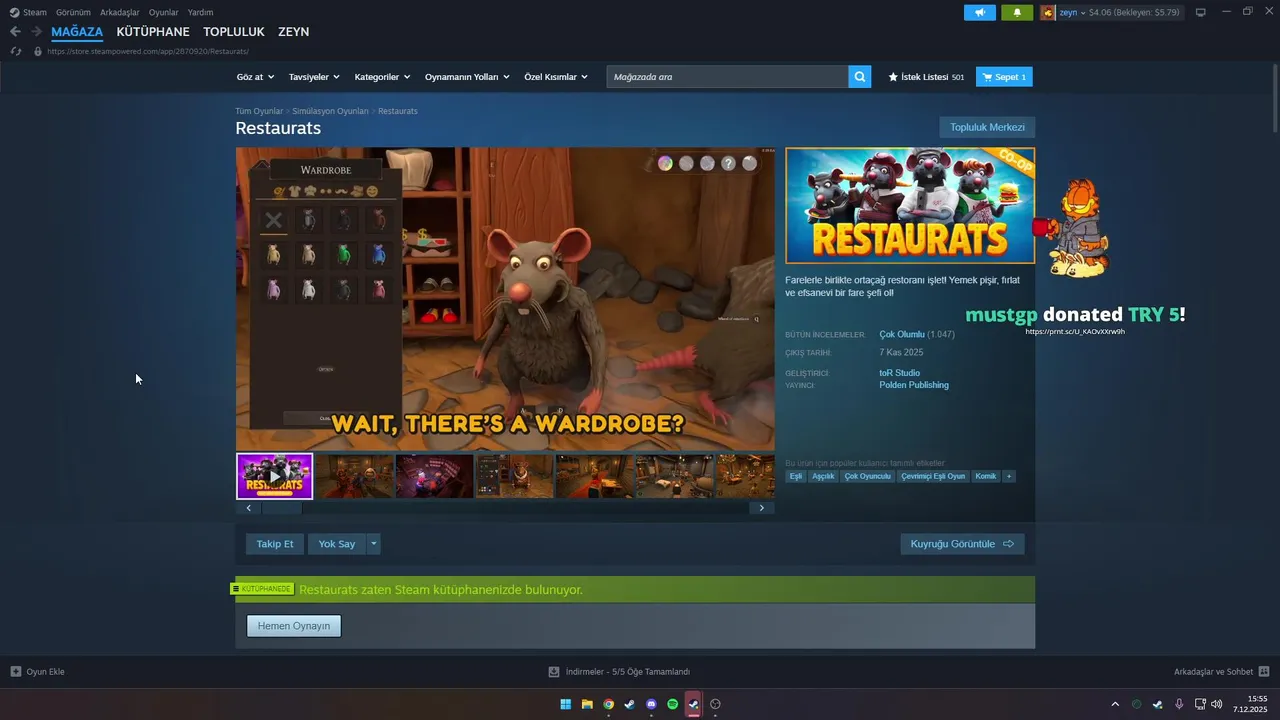This screenshot has height=720, width=1280.
Task: Click the Simülasyon Oyunları breadcrumb
Action: (330, 111)
